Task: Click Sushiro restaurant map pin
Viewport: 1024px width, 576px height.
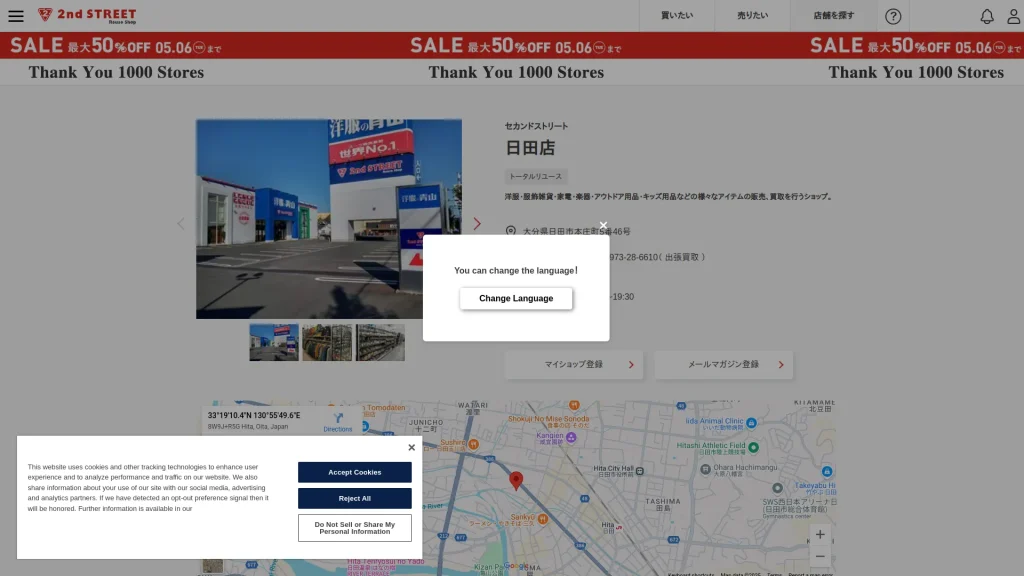Action: 473,444
